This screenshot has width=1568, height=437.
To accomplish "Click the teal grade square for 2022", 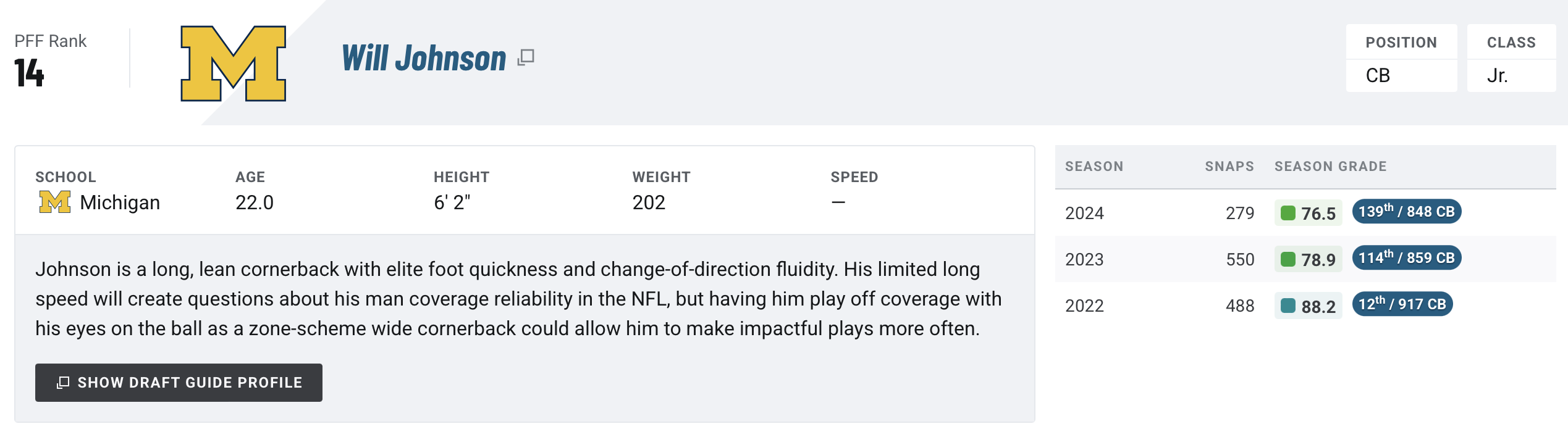I will (1288, 306).
